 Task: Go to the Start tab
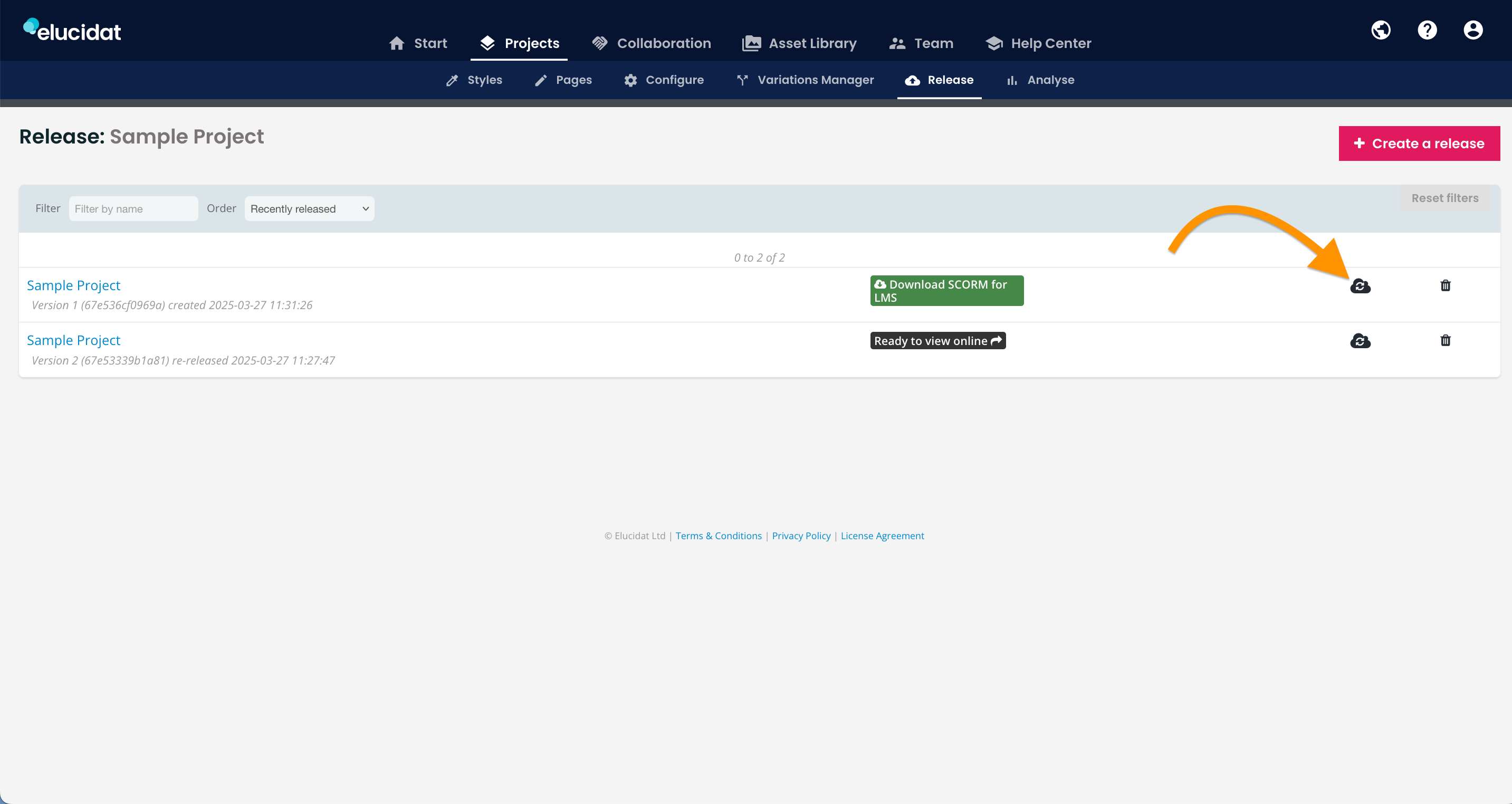pyautogui.click(x=418, y=43)
